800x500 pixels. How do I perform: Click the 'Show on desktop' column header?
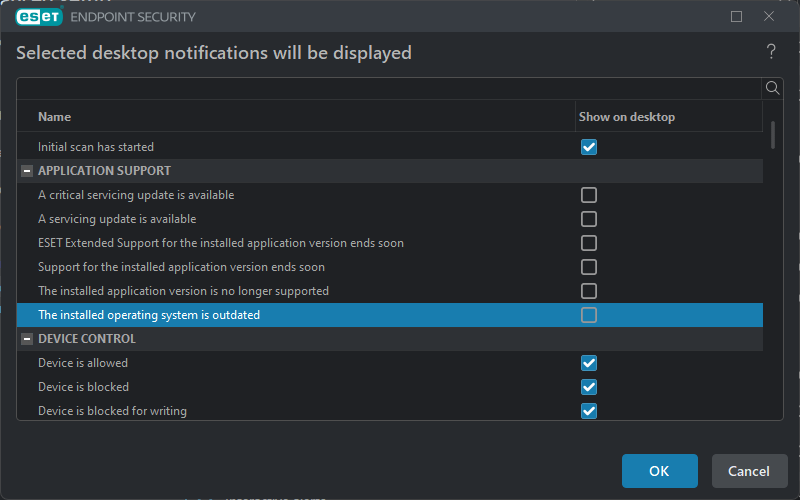627,117
